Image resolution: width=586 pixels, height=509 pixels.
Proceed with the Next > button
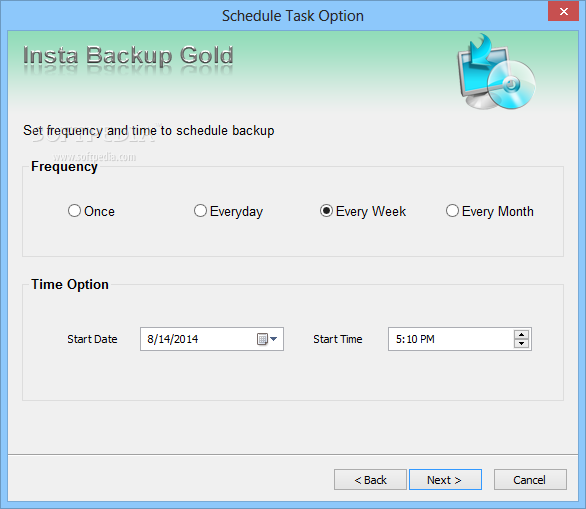pyautogui.click(x=445, y=479)
